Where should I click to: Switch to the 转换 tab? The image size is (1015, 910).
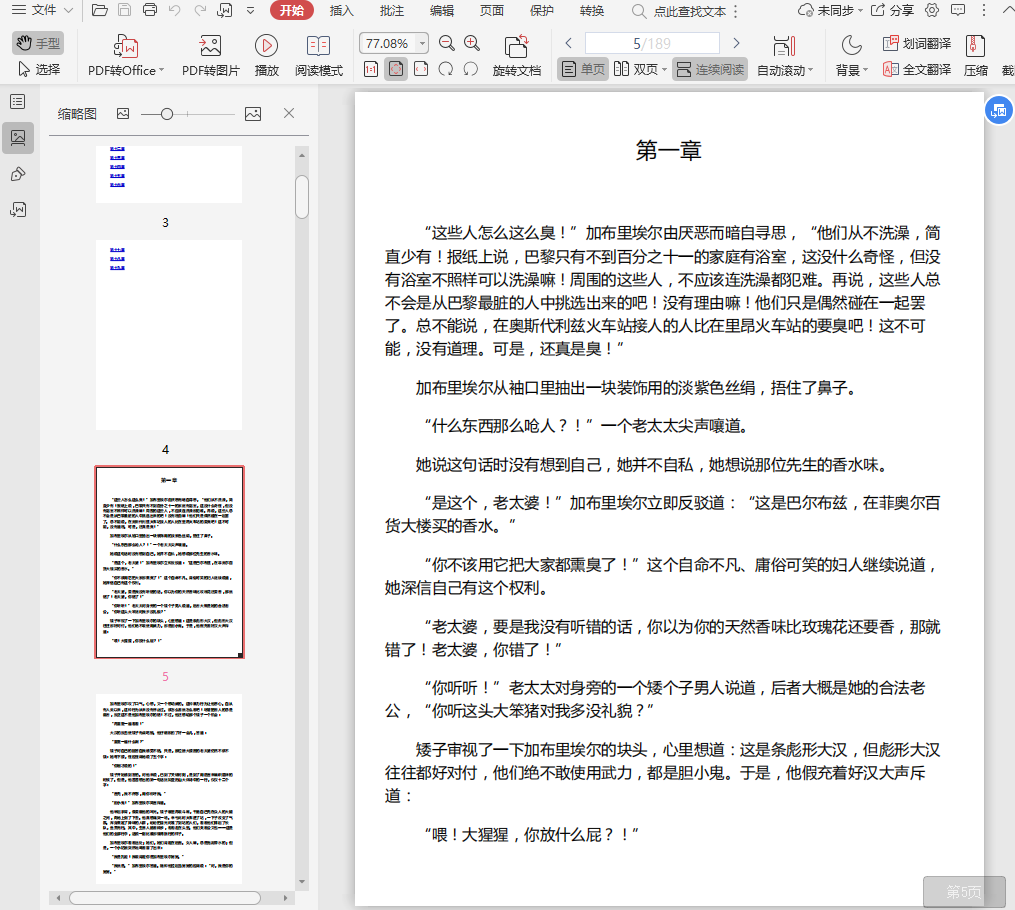(x=592, y=11)
